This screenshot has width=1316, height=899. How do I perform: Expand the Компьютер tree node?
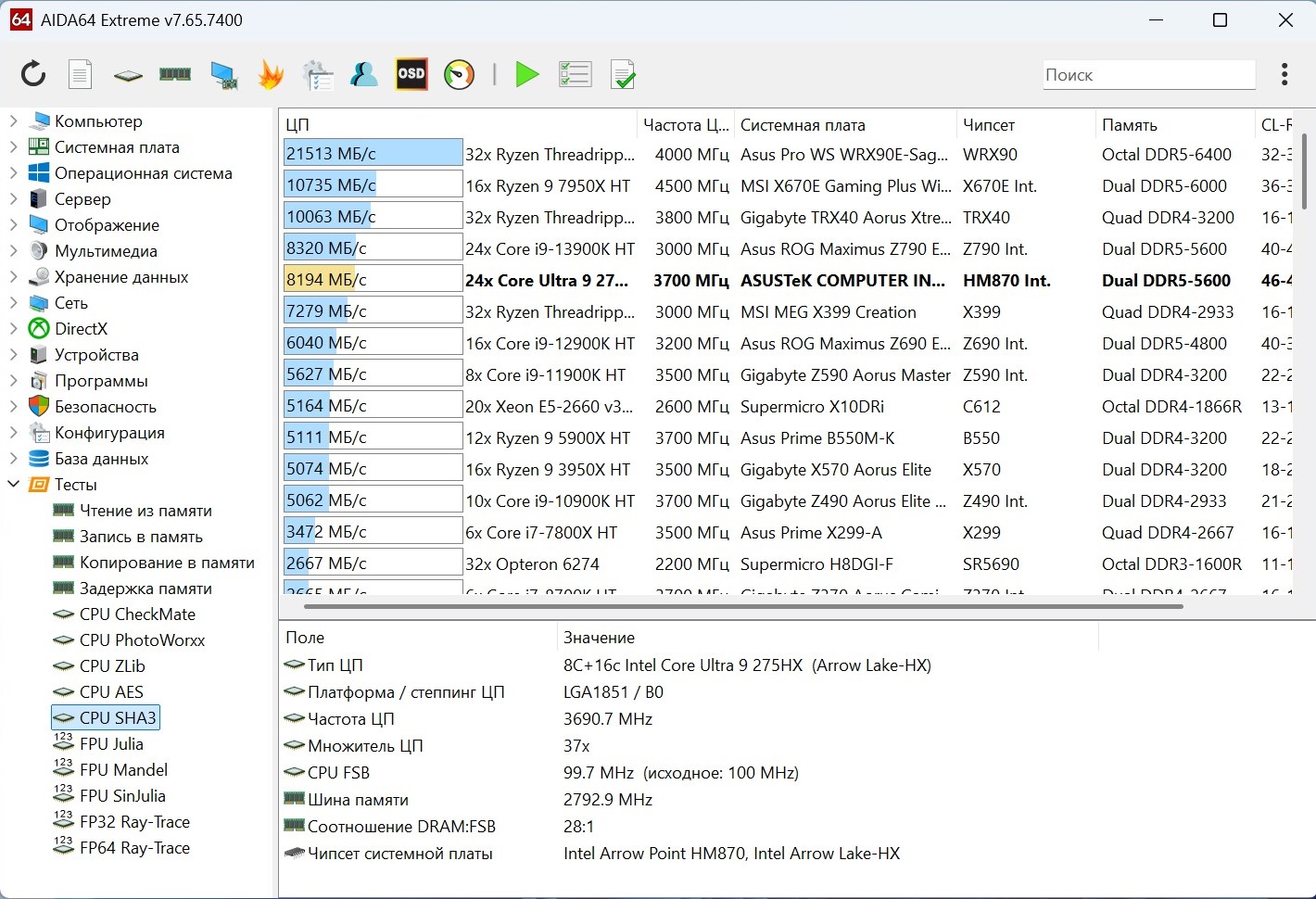tap(13, 121)
